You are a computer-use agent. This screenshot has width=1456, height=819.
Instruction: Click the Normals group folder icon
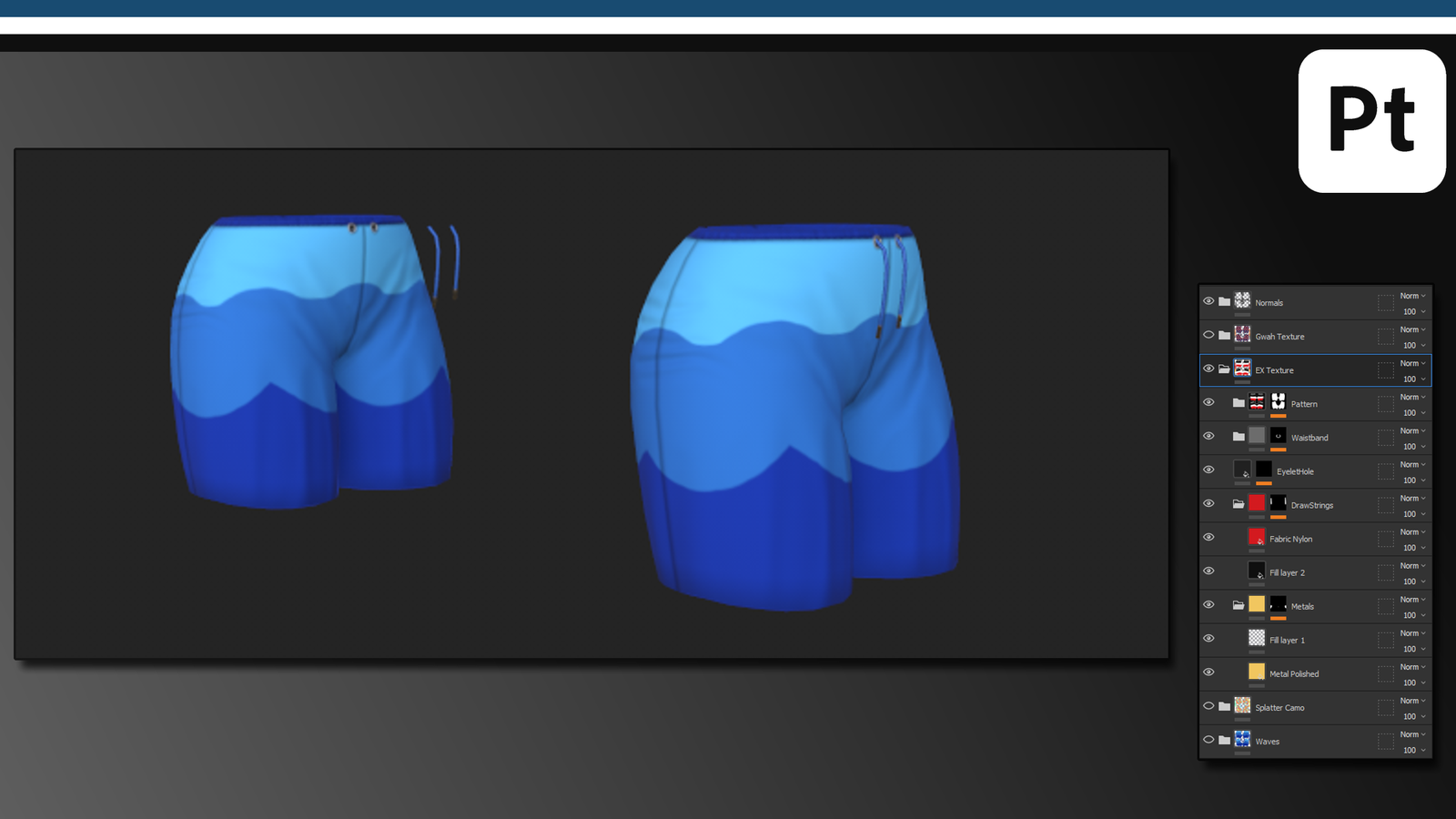click(x=1224, y=303)
